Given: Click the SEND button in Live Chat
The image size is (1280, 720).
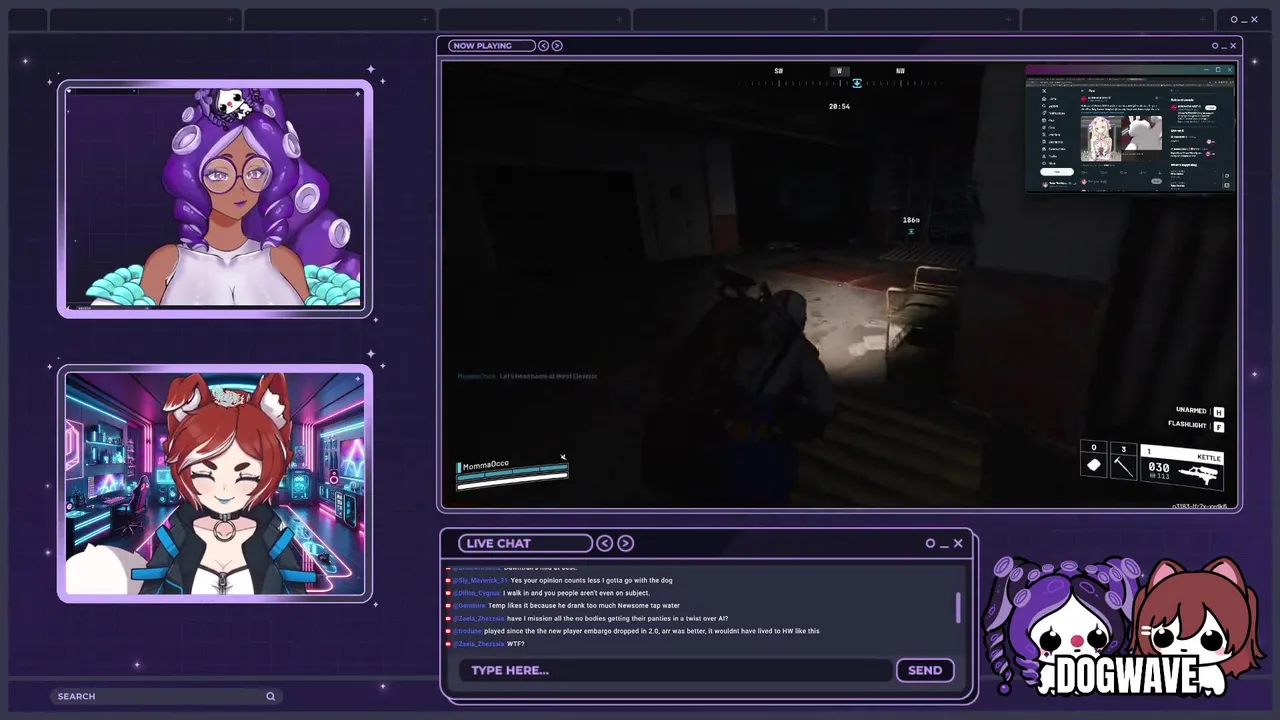Looking at the screenshot, I should [x=925, y=670].
